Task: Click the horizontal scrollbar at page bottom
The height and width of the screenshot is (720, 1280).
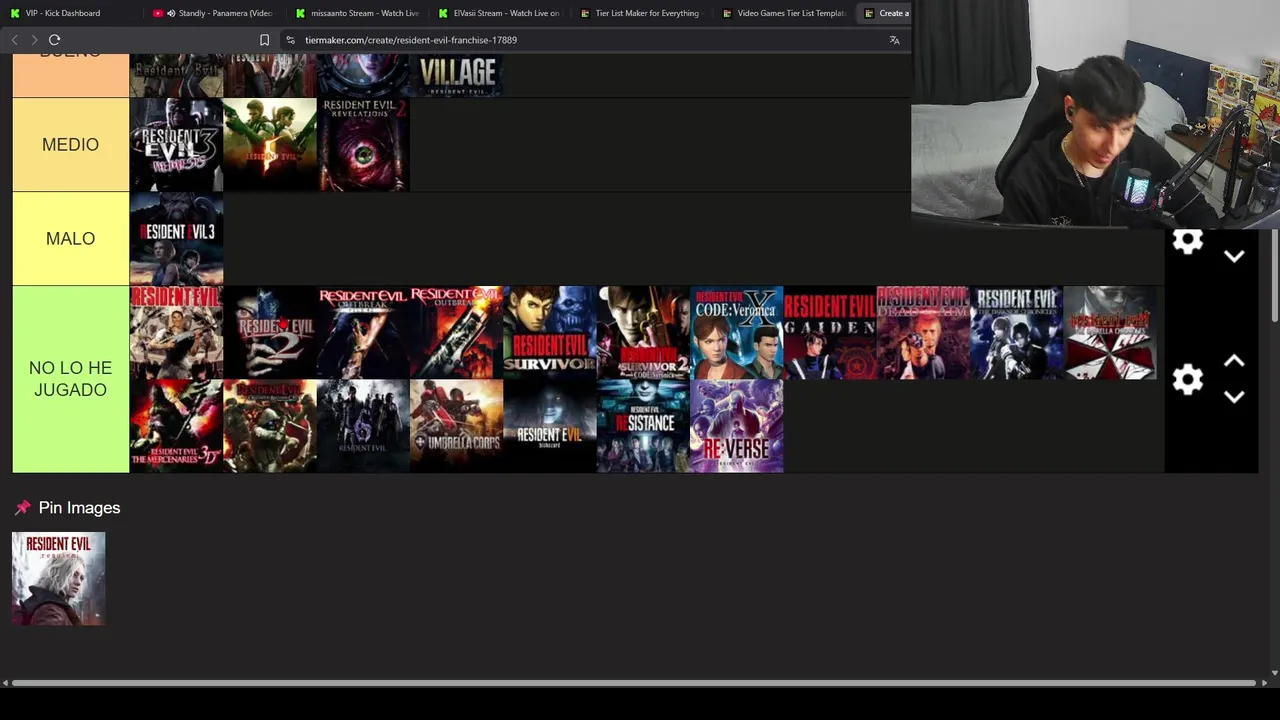Action: 634,683
